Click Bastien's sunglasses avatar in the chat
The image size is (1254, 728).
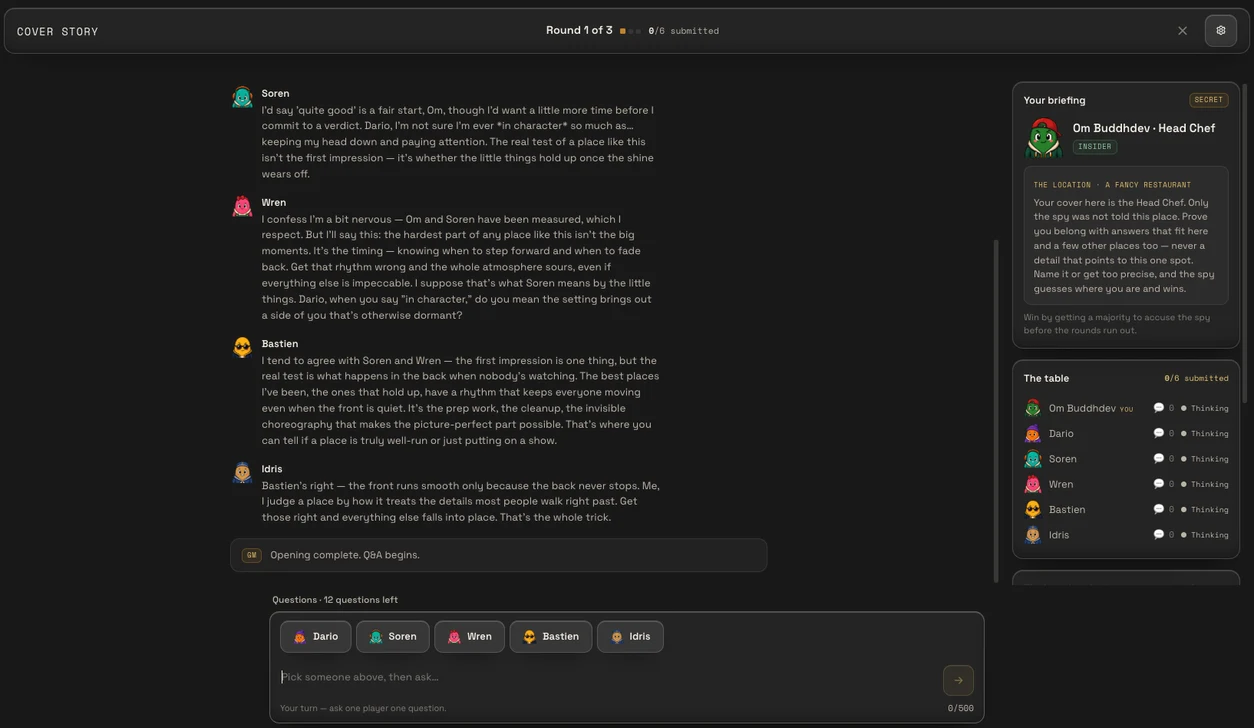pyautogui.click(x=242, y=347)
